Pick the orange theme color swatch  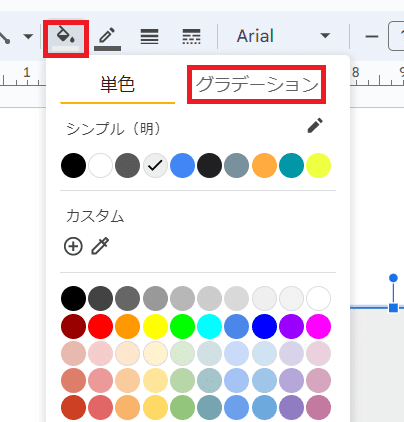(x=264, y=165)
